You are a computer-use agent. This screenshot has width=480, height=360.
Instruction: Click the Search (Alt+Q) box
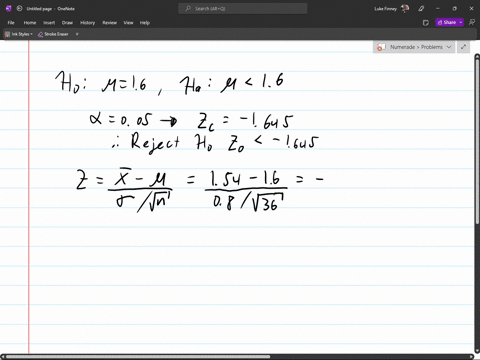pyautogui.click(x=243, y=9)
